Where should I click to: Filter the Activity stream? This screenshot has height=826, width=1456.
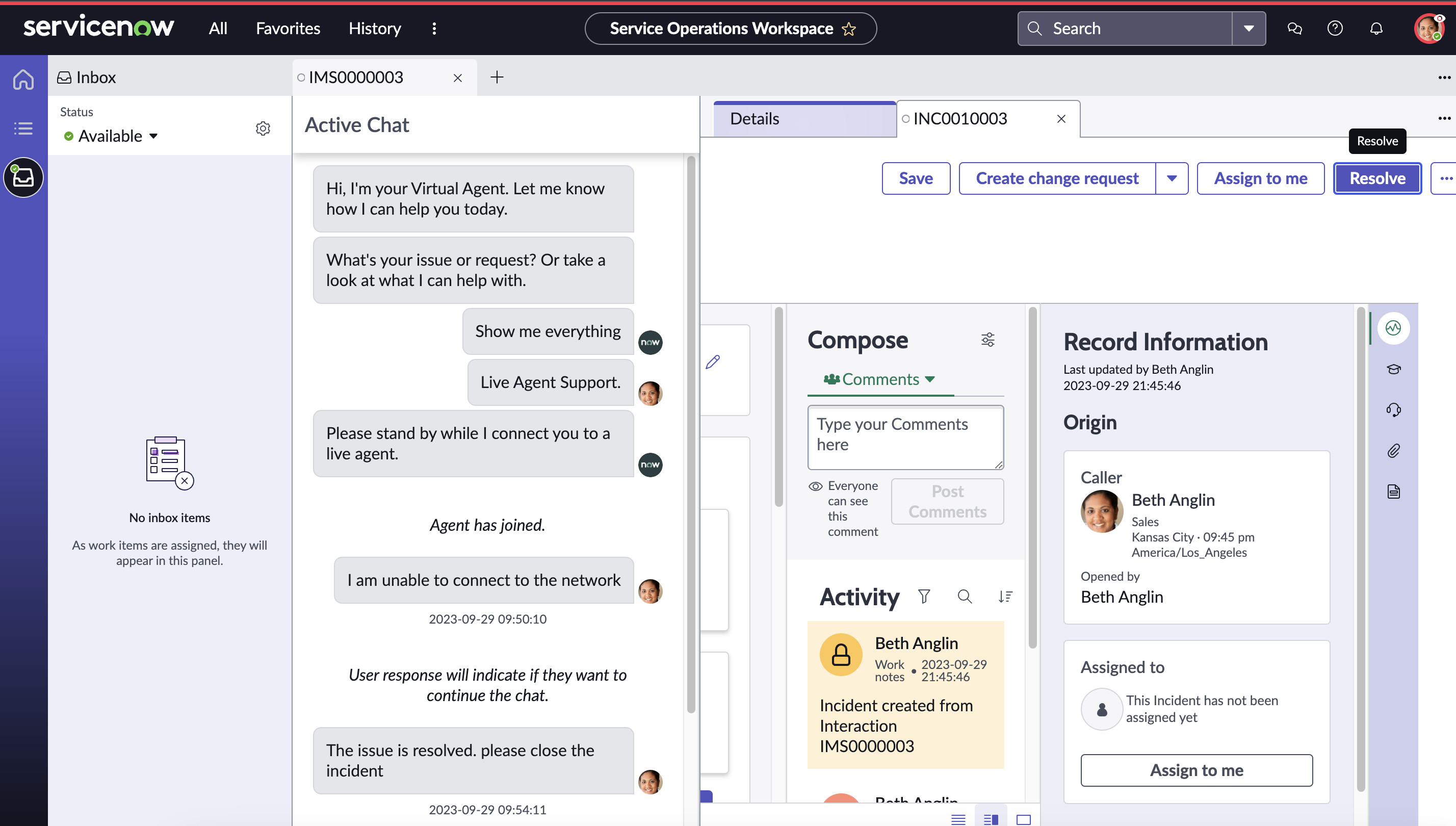tap(924, 596)
